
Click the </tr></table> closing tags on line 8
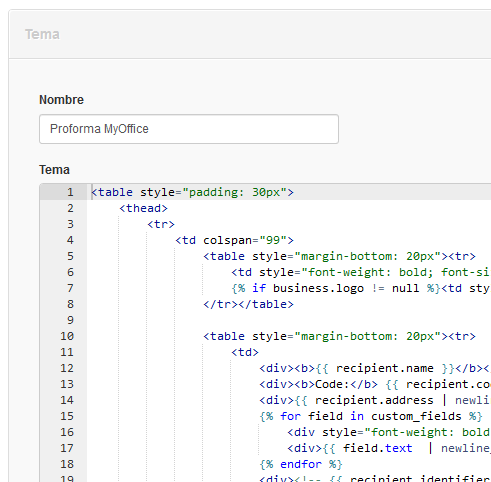248,304
